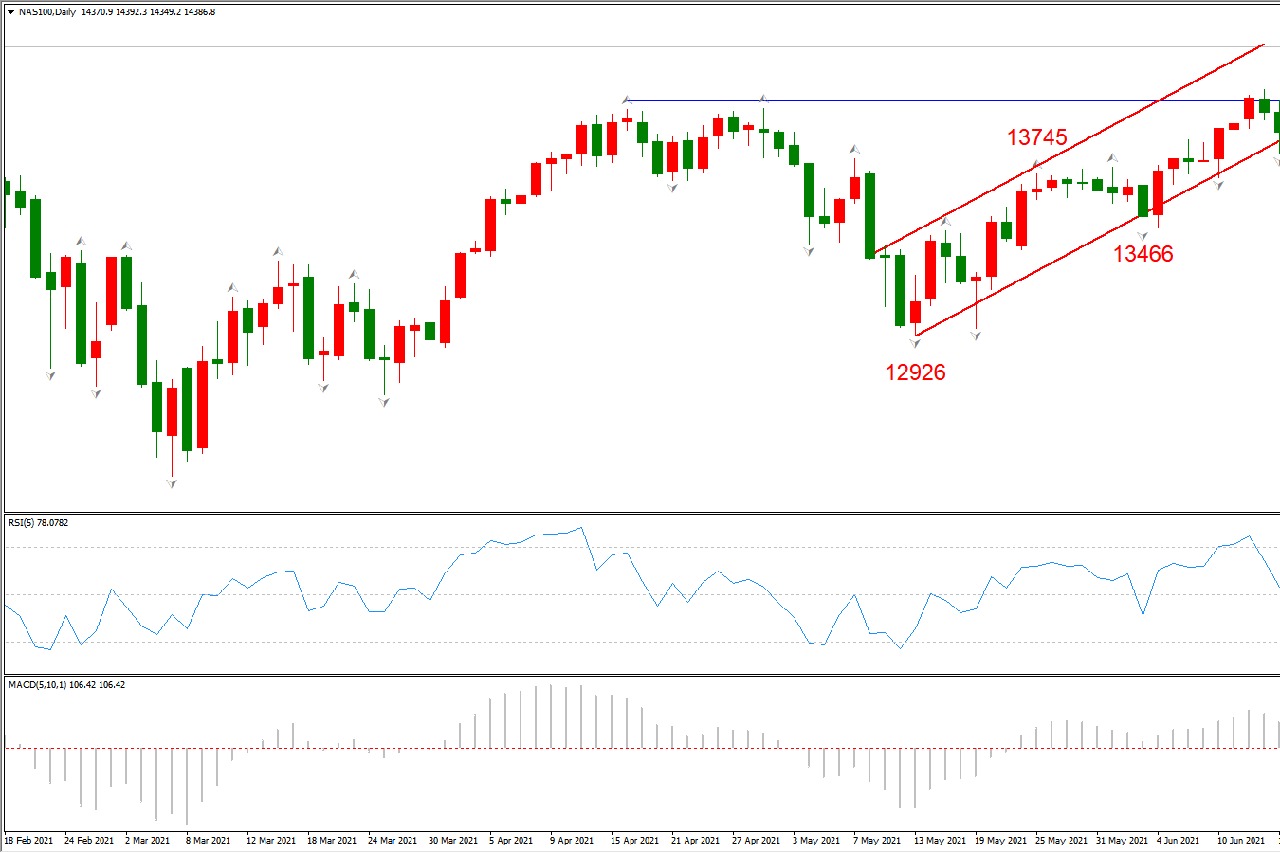Viewport: 1280px width, 853px height.
Task: Click the 18 Feb 2021 date label
Action: (x=30, y=841)
